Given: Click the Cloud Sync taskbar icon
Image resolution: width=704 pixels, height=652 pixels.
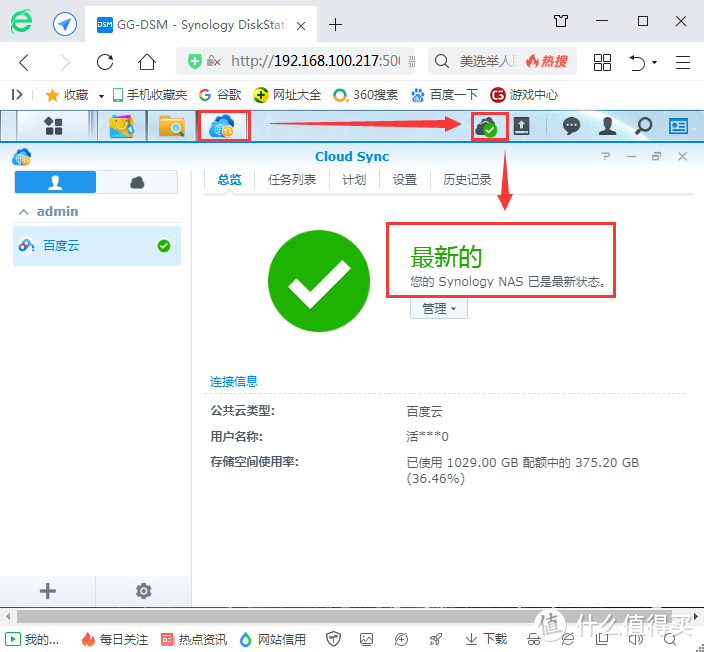Looking at the screenshot, I should pos(224,126).
